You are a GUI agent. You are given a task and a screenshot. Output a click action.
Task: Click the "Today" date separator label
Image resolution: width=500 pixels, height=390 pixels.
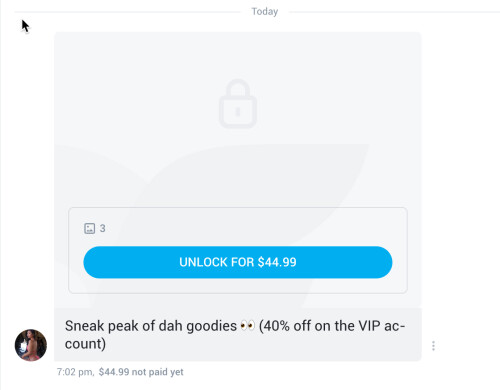click(265, 12)
